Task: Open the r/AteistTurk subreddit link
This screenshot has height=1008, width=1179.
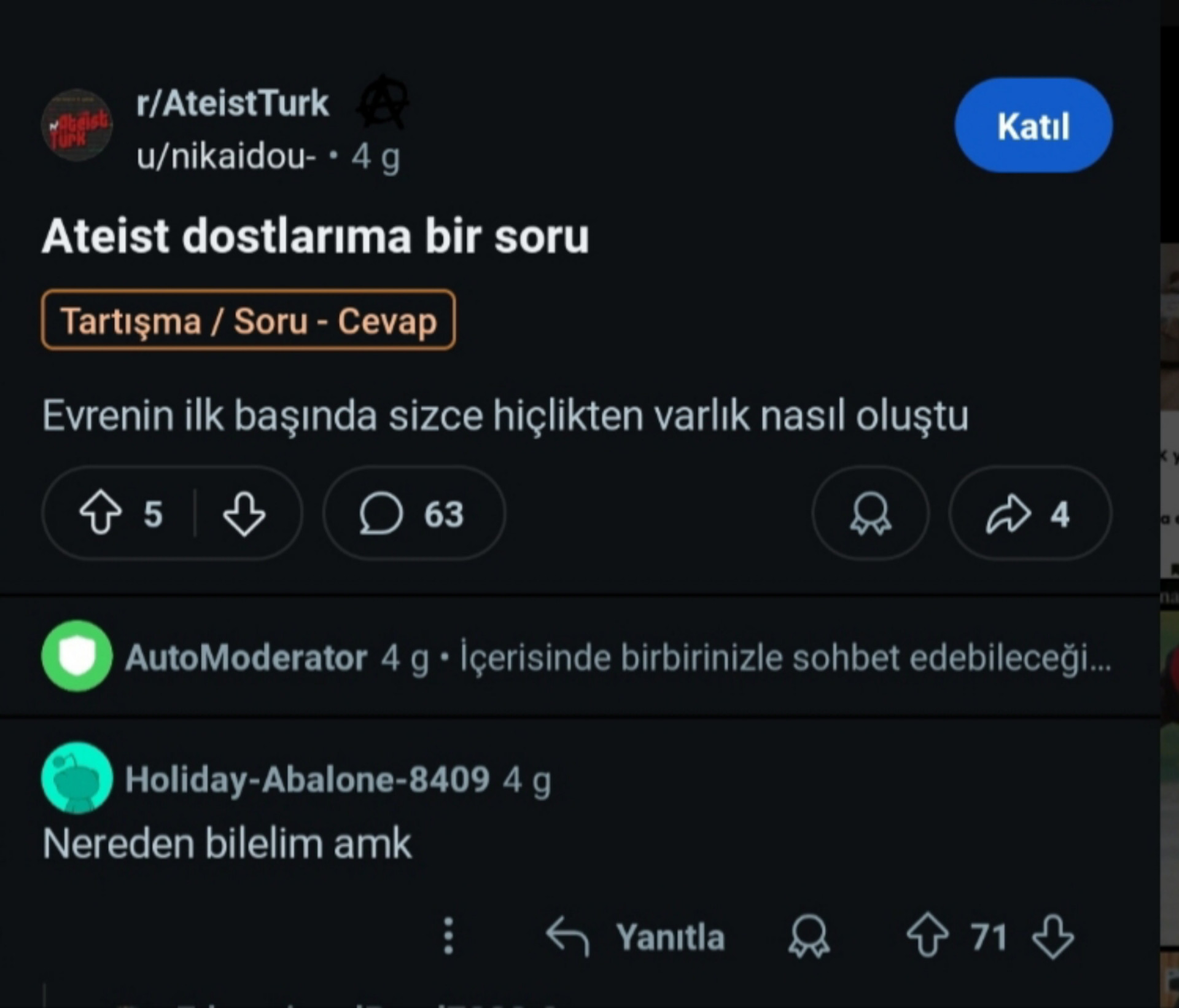Action: (232, 103)
